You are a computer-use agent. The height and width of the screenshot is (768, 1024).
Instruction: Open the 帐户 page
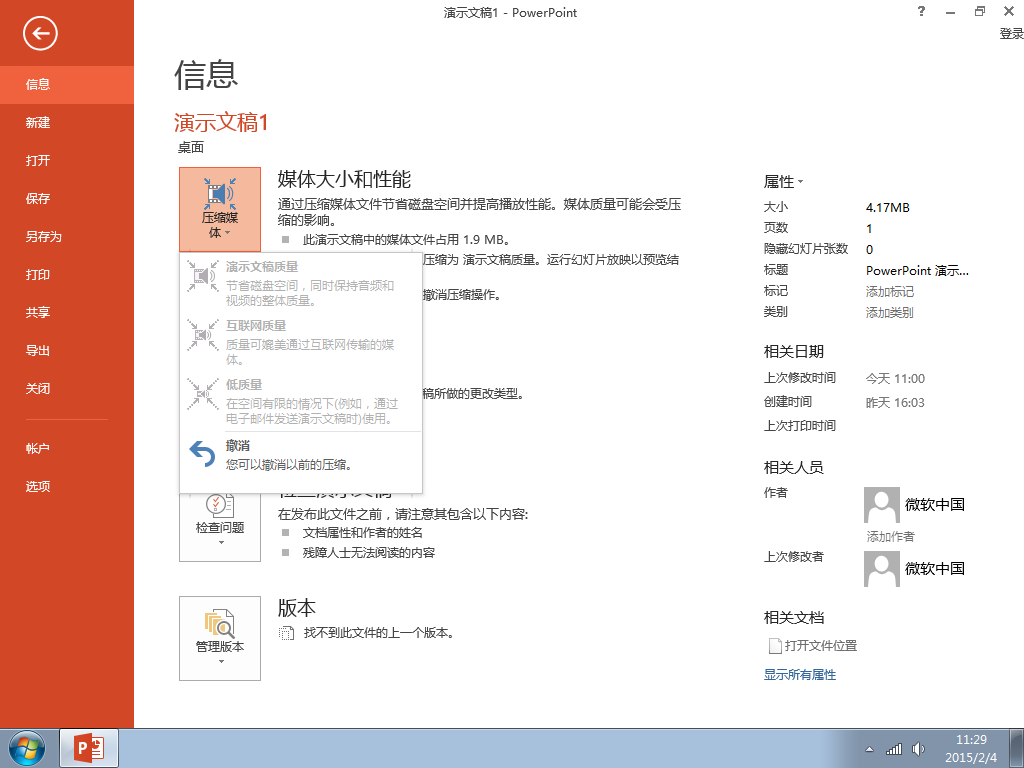67,449
